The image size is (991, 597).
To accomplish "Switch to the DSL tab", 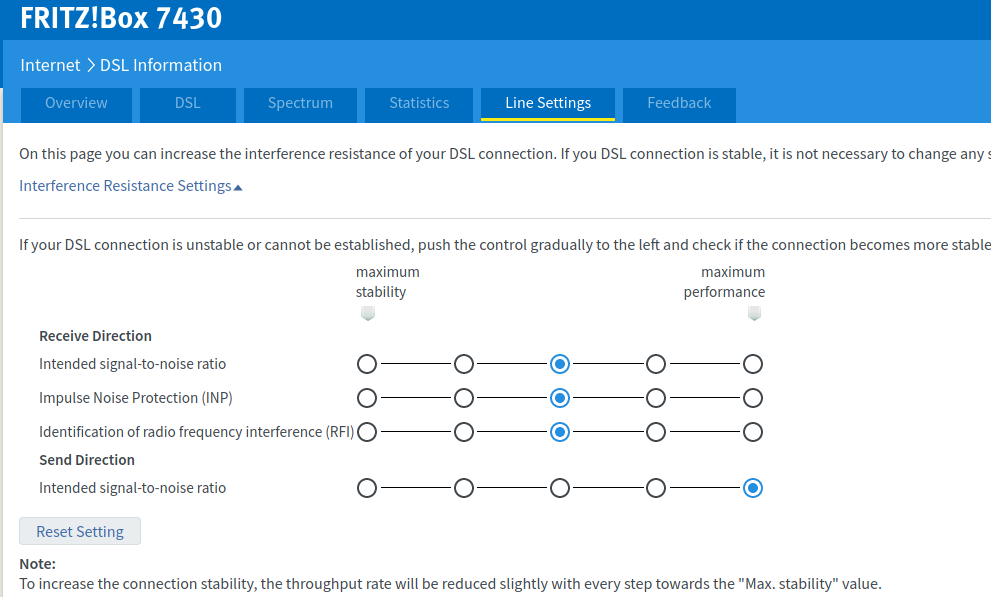I will click(x=187, y=103).
